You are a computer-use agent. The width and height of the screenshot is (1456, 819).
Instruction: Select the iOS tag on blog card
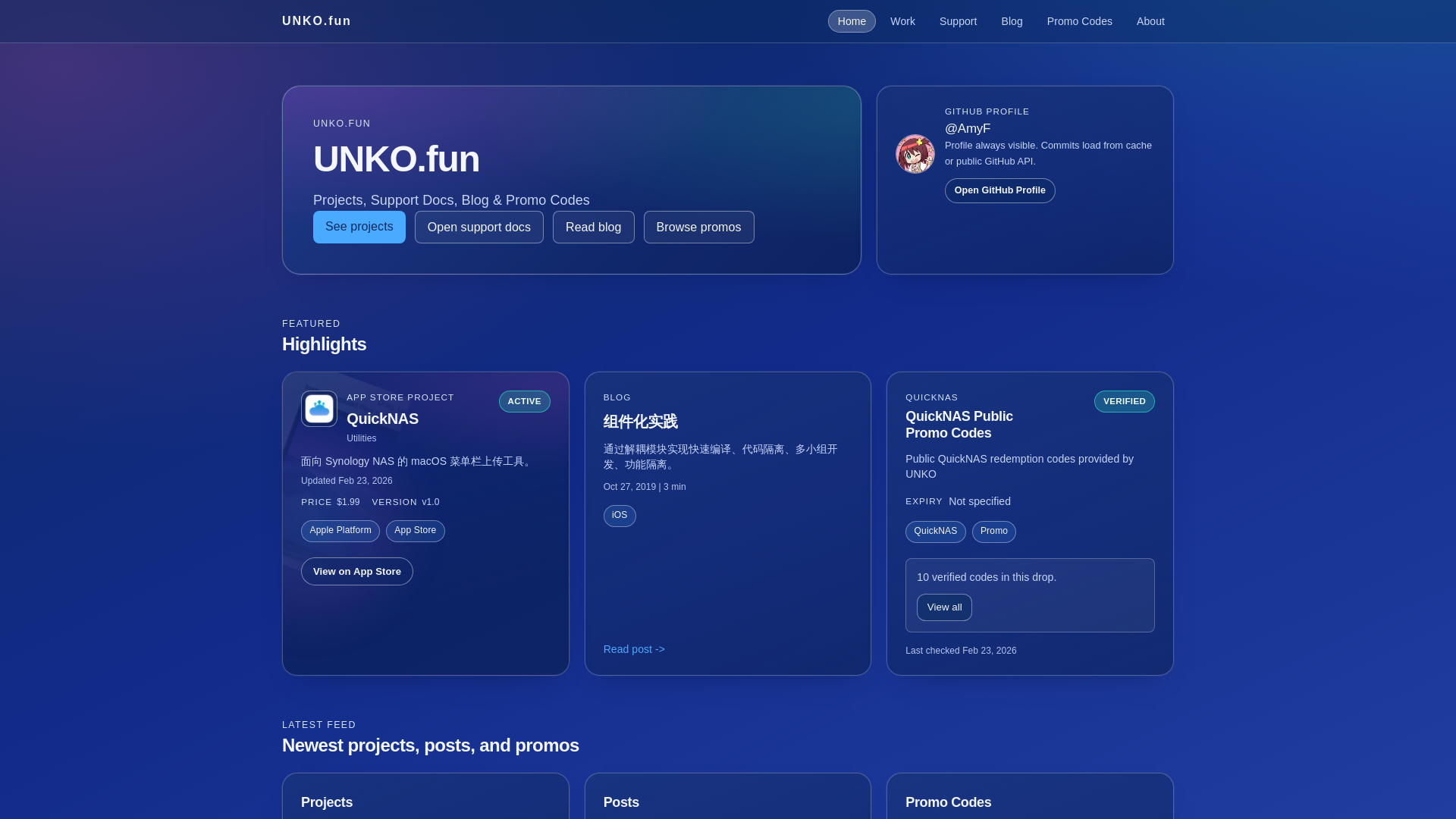[x=620, y=516]
